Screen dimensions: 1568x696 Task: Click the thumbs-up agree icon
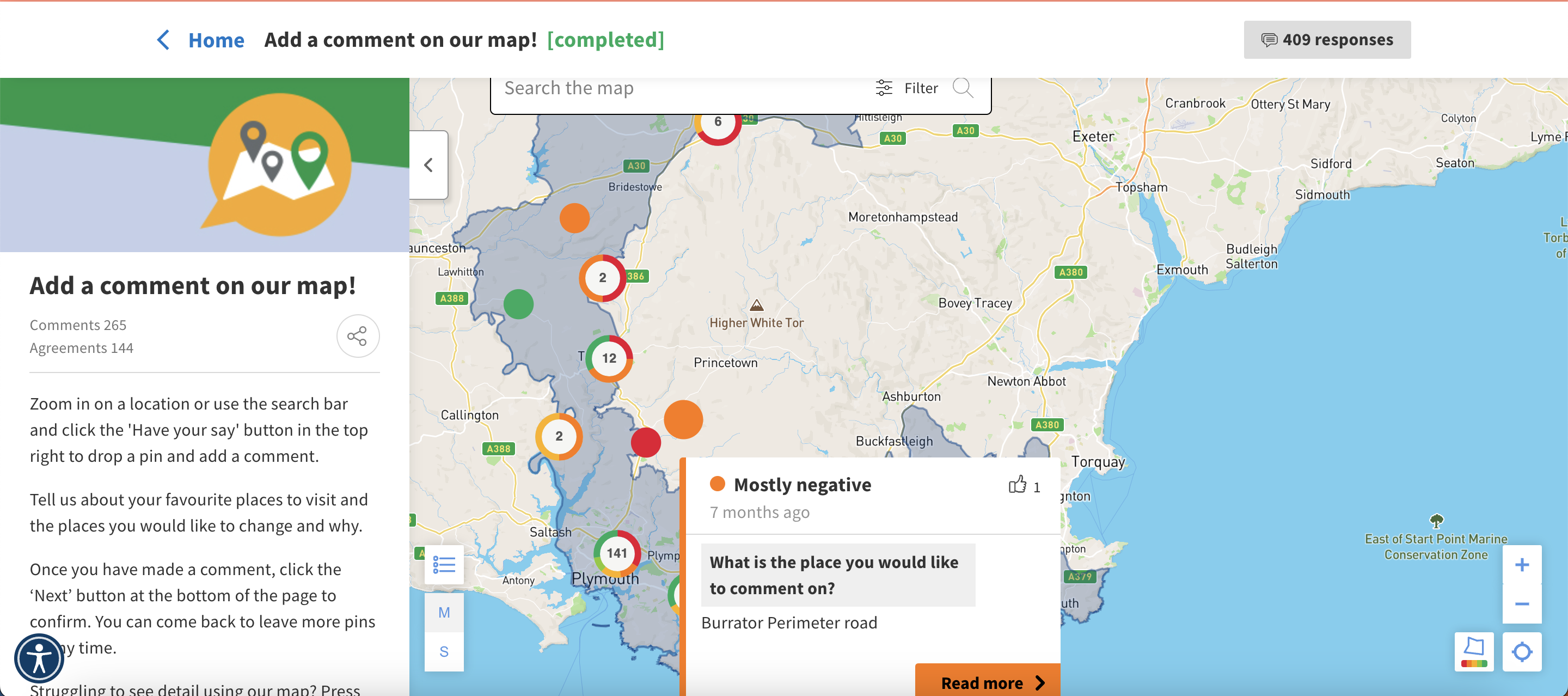pyautogui.click(x=1016, y=485)
